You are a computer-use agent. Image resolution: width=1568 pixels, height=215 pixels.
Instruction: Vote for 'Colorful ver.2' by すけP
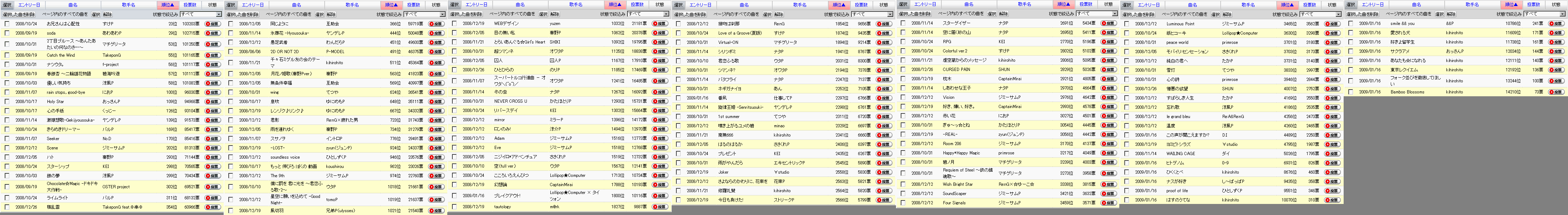pyautogui.click(x=1109, y=51)
